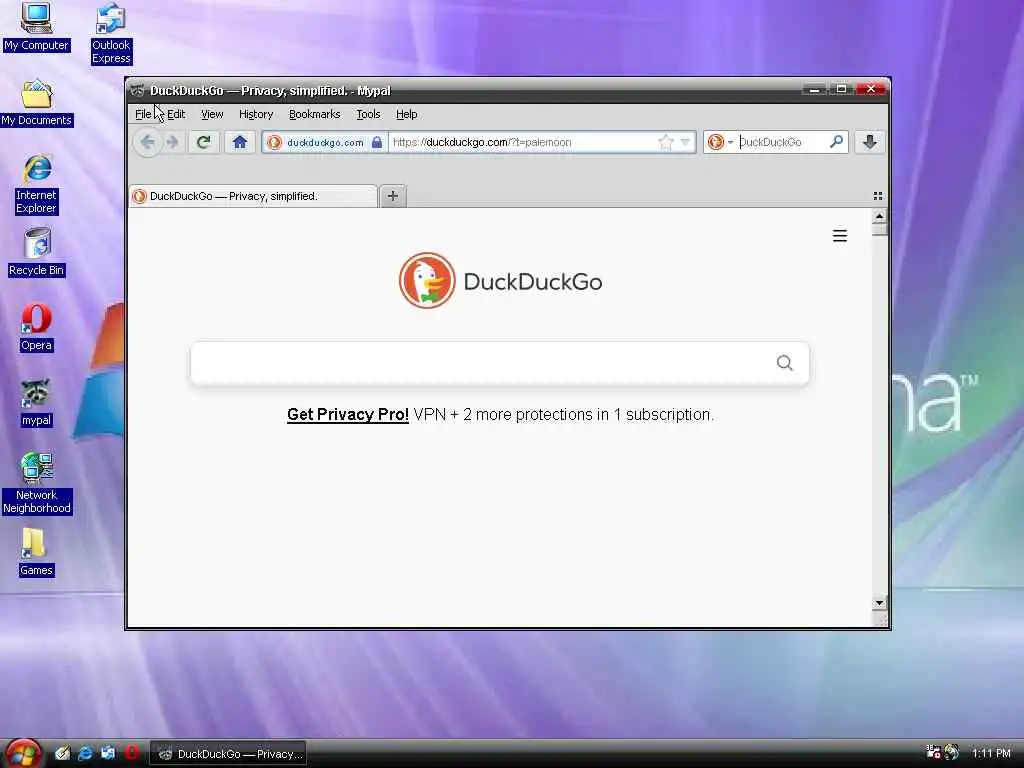Open the DuckDuckGo hamburger menu
Screen dimensions: 1024x768
(840, 236)
